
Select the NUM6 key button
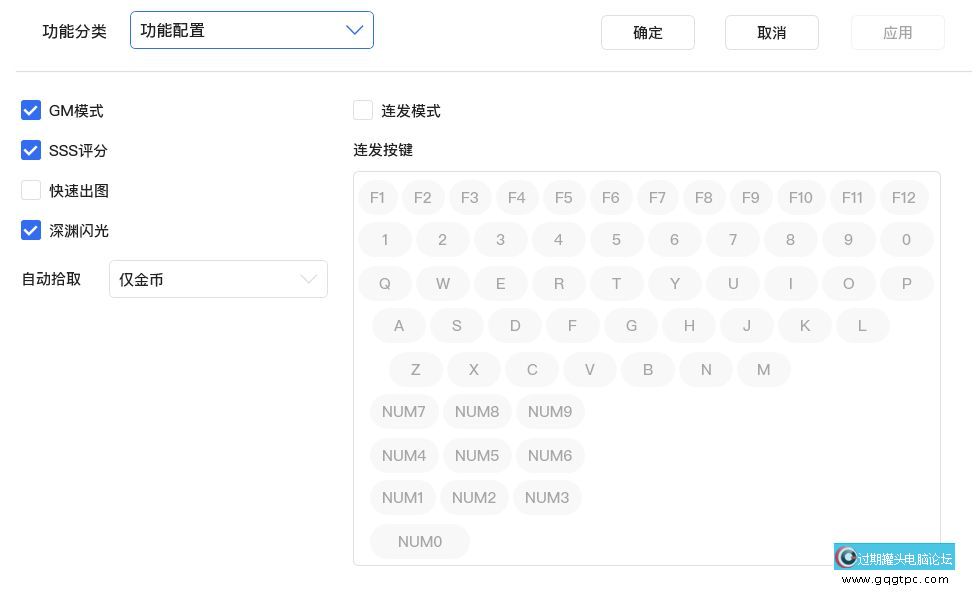550,456
